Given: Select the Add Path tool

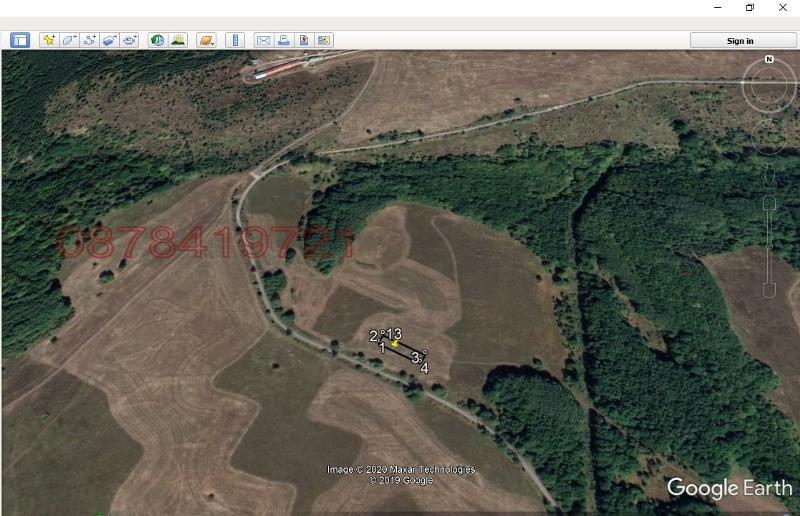Looking at the screenshot, I should (89, 40).
